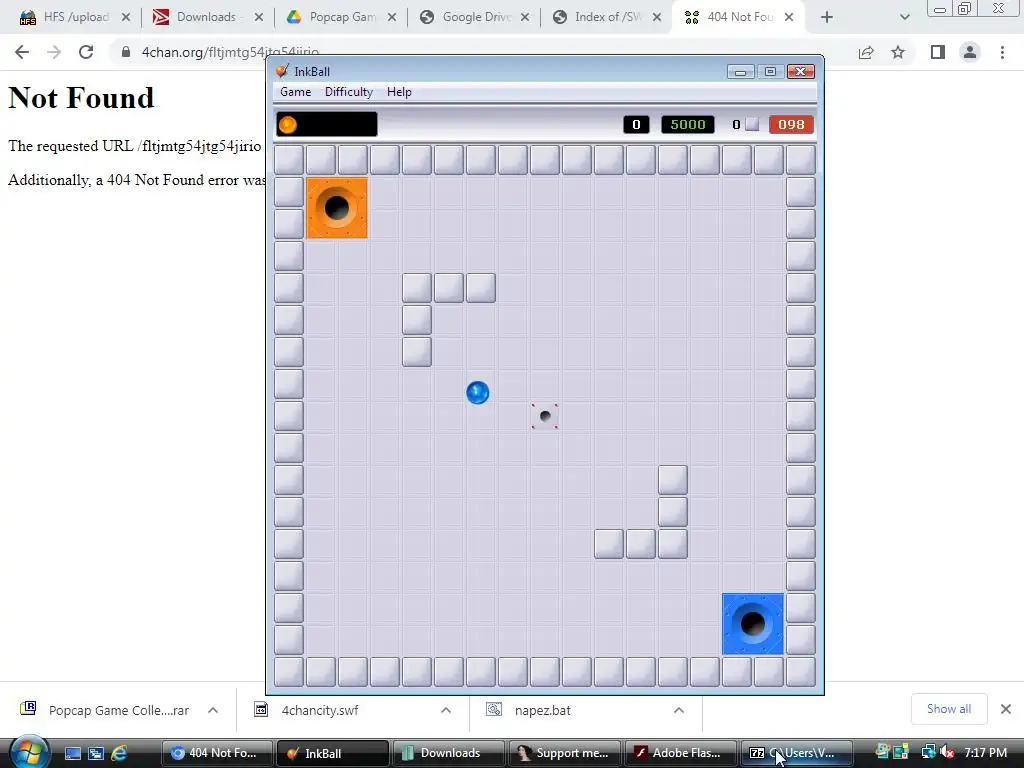Go back in Chrome
Screen dimensions: 1024x768
[x=22, y=52]
